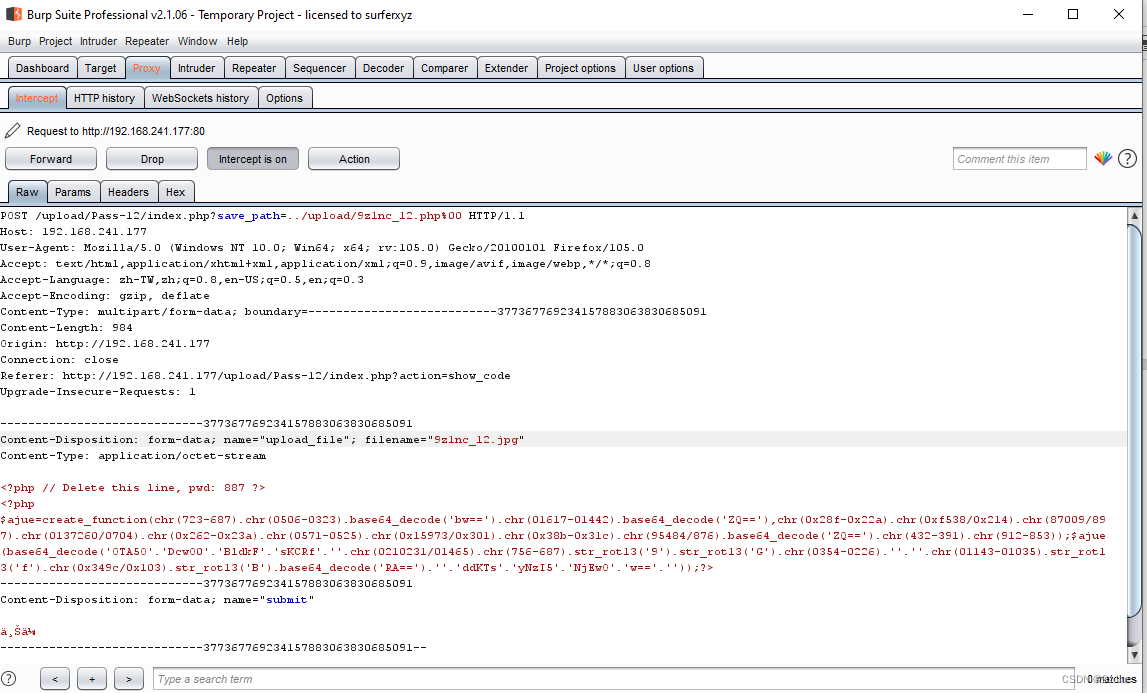Screen dimensions: 1147x693
Task: Click the Comment this item field
Action: pyautogui.click(x=1019, y=159)
